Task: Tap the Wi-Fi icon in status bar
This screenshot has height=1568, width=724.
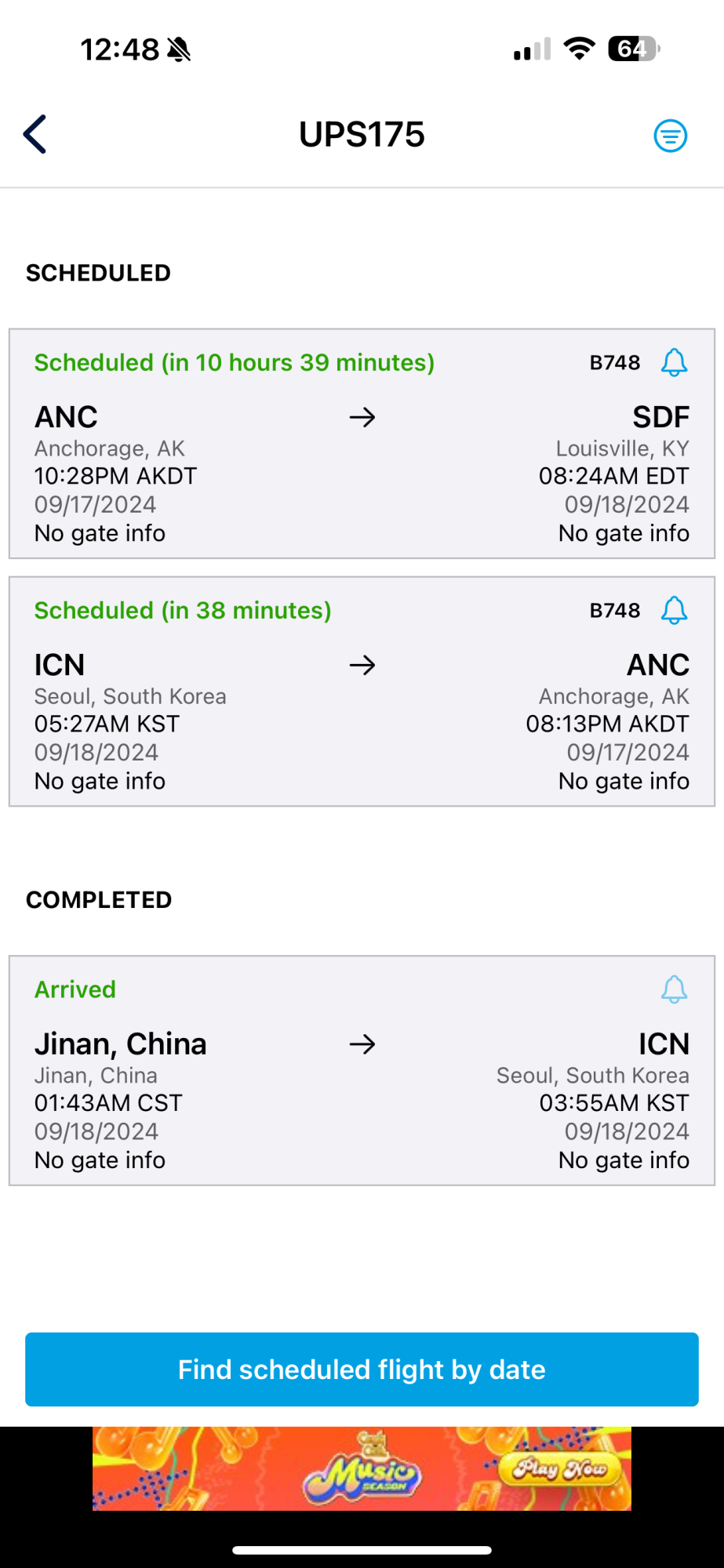Action: [x=579, y=49]
